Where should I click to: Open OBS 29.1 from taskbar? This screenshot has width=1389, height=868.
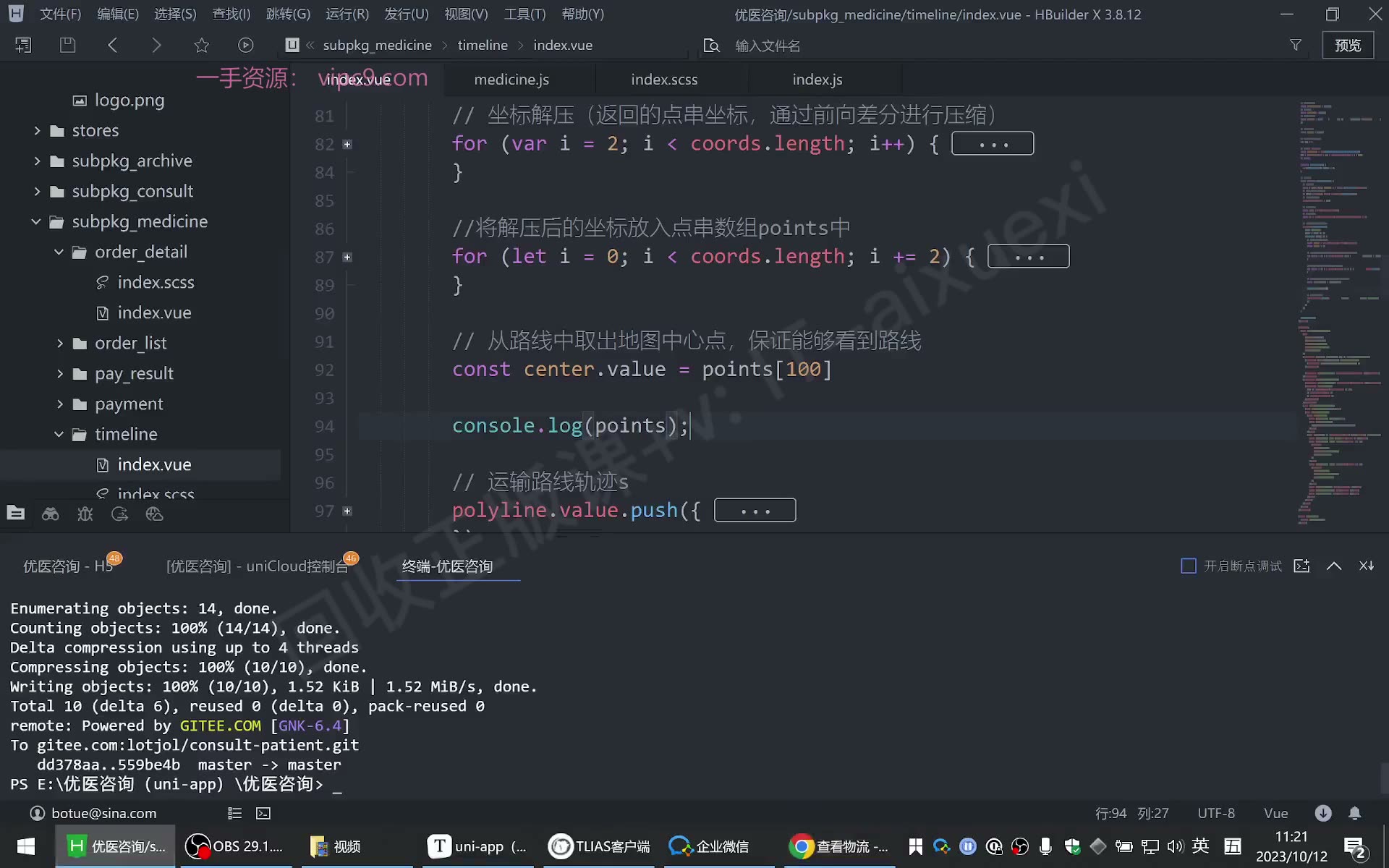[x=235, y=846]
